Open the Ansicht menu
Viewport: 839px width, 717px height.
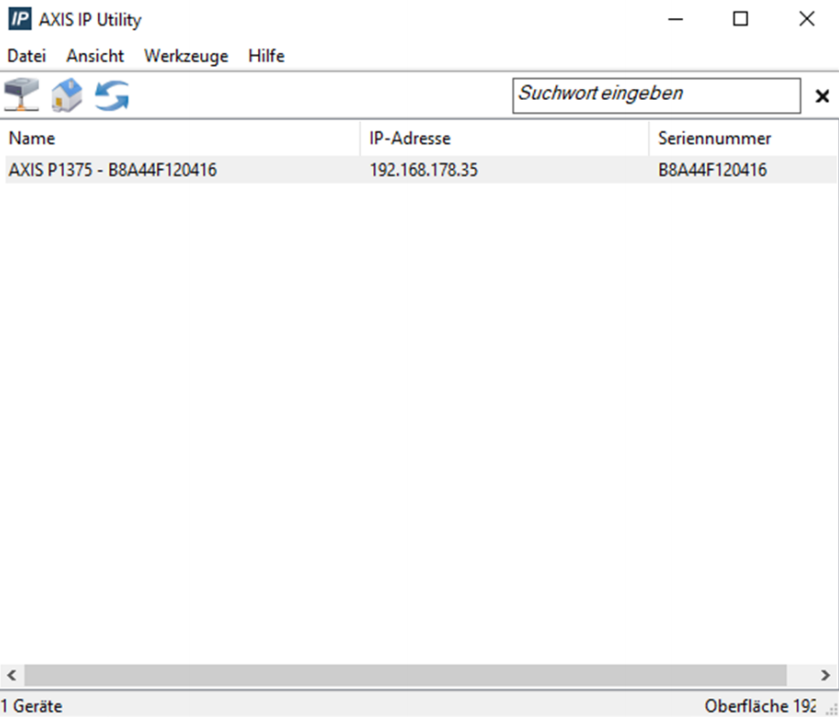click(x=95, y=56)
